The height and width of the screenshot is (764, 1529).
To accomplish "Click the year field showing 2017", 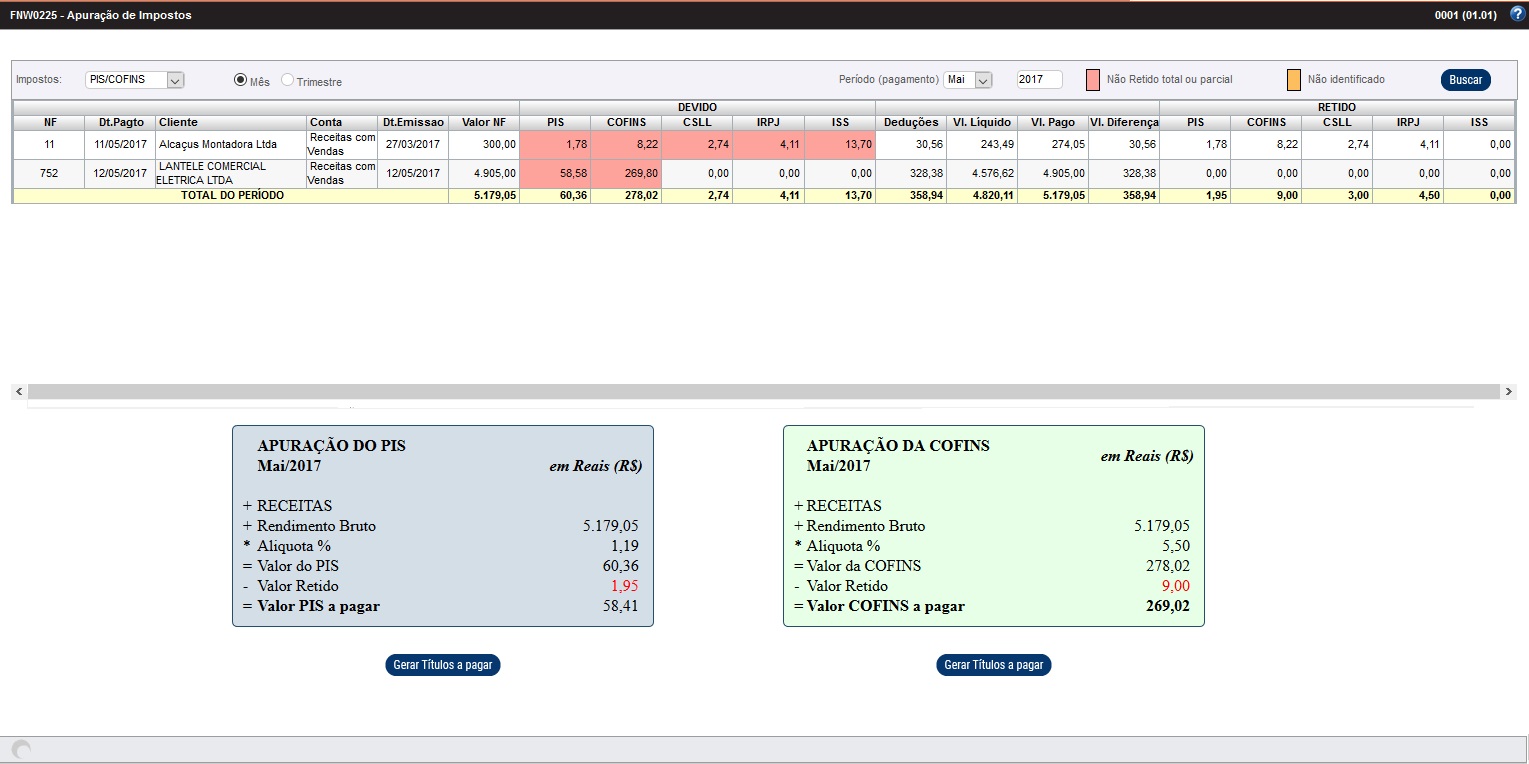I will coord(1039,80).
